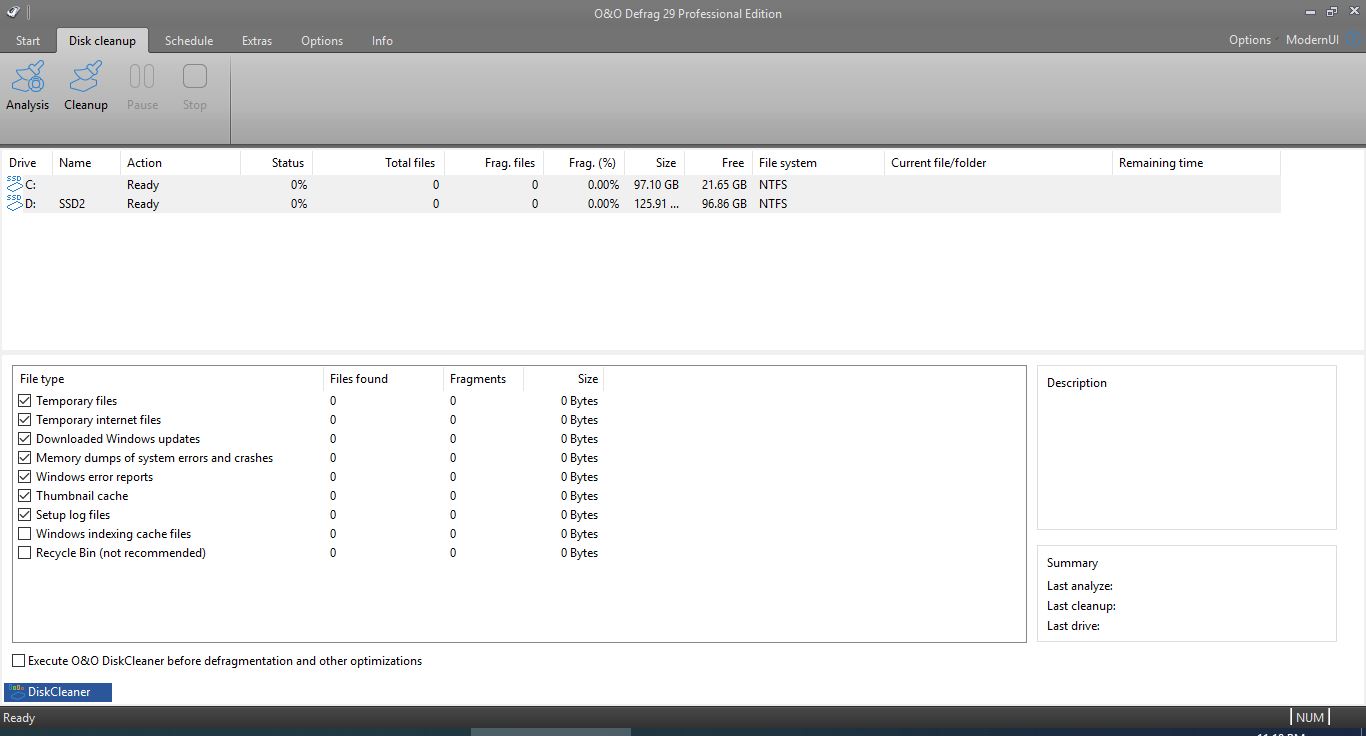This screenshot has height=736, width=1366.
Task: Click the Remaining time column header
Action: coord(1196,163)
